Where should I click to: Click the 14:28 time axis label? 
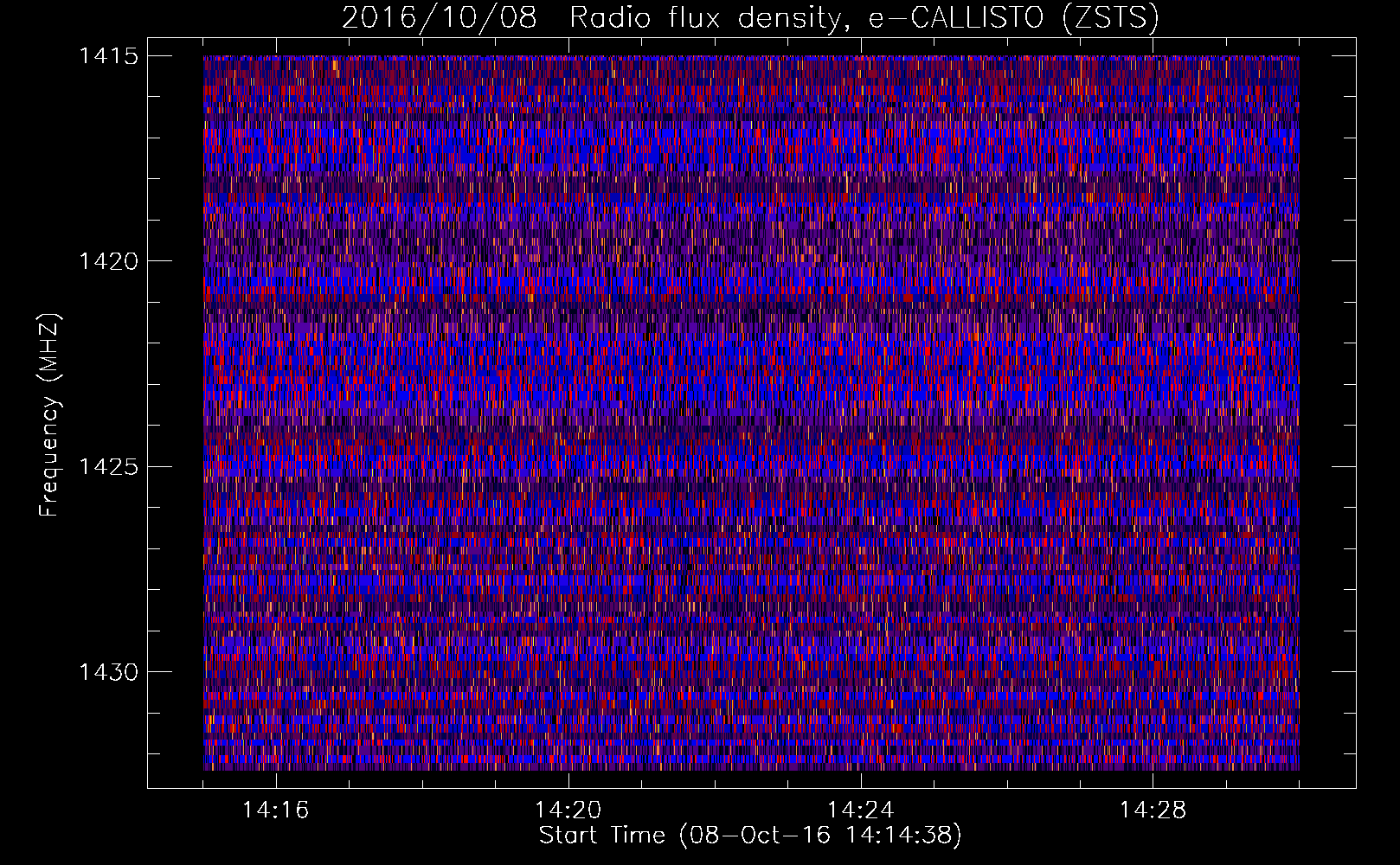click(1153, 811)
